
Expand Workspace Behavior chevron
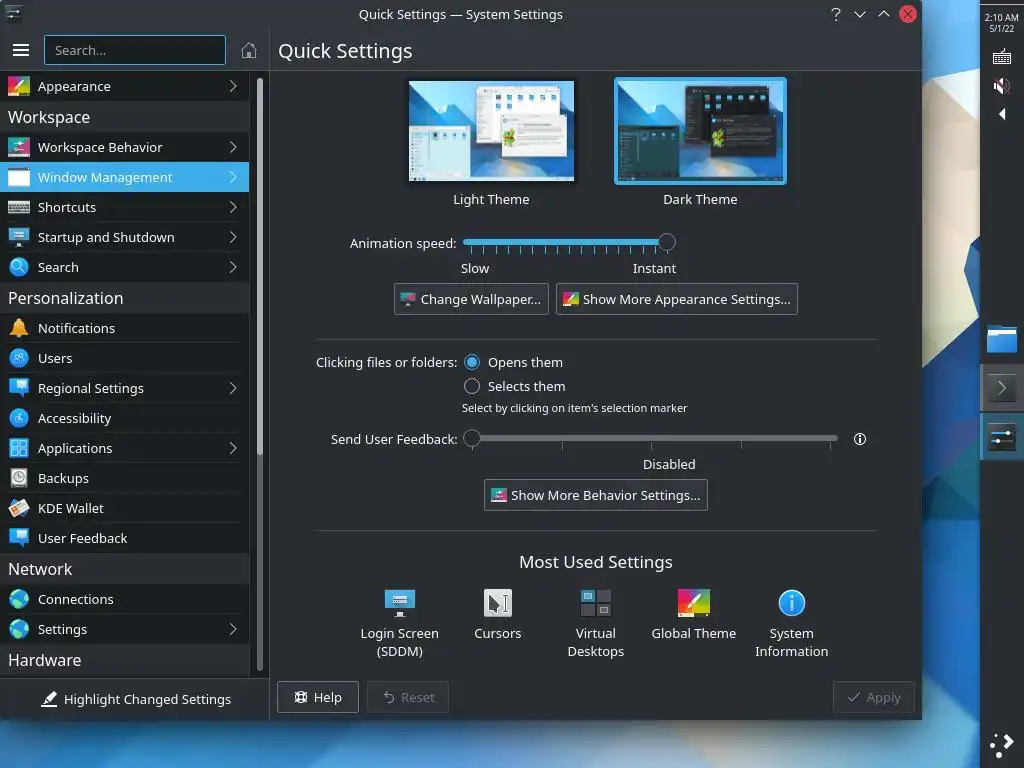click(233, 147)
